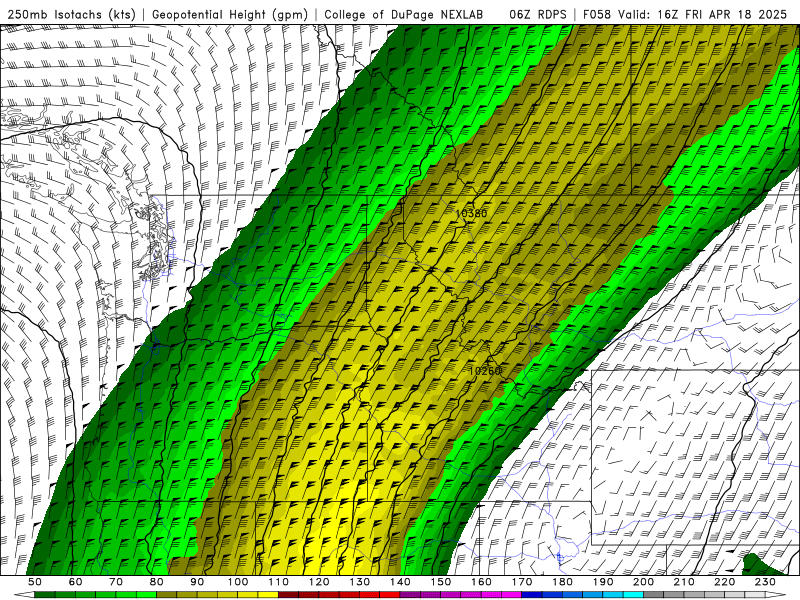Click the legend value 180
Viewport: 800px width, 600px height.
click(562, 582)
